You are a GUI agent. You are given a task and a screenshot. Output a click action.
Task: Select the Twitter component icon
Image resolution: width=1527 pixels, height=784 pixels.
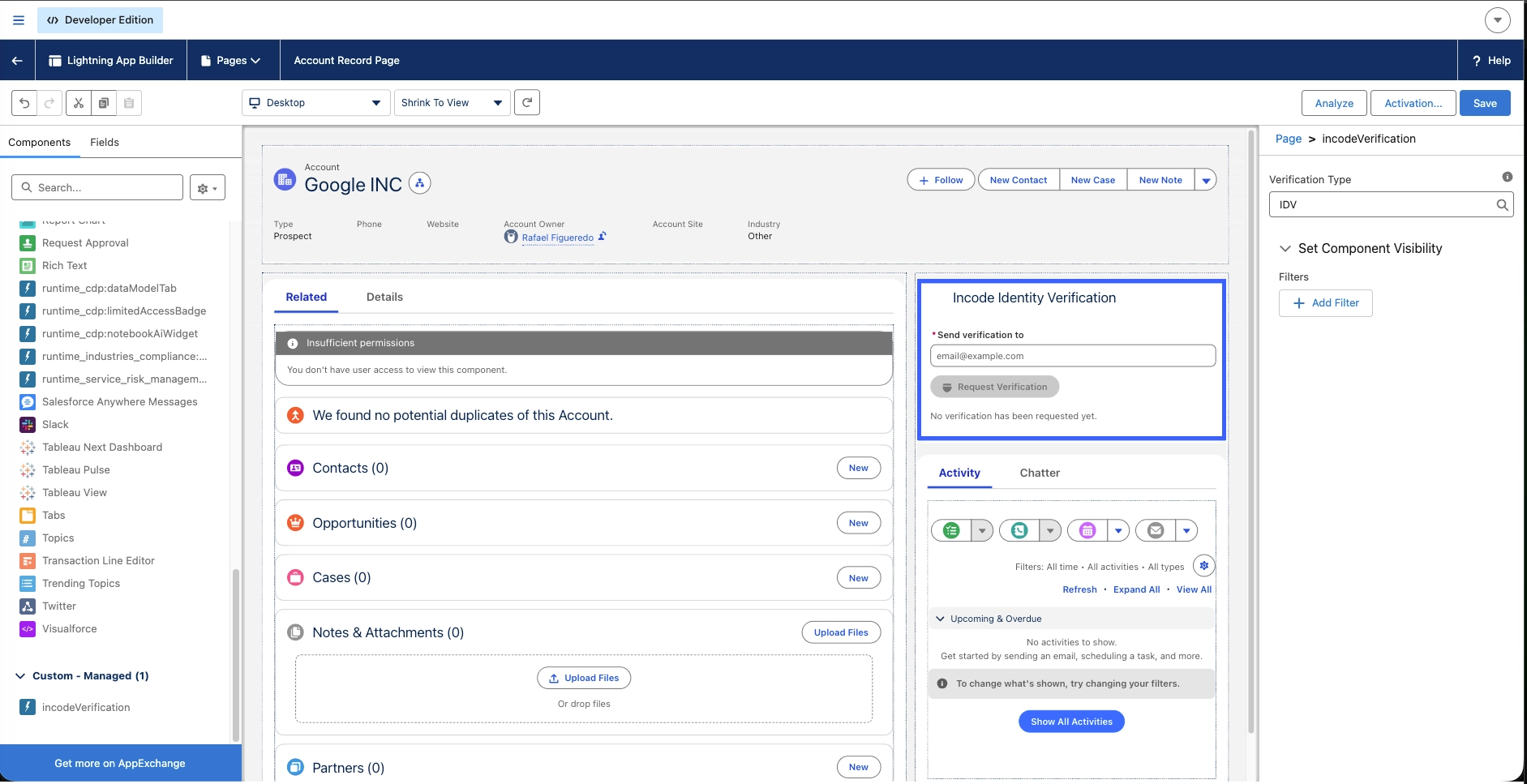28,606
